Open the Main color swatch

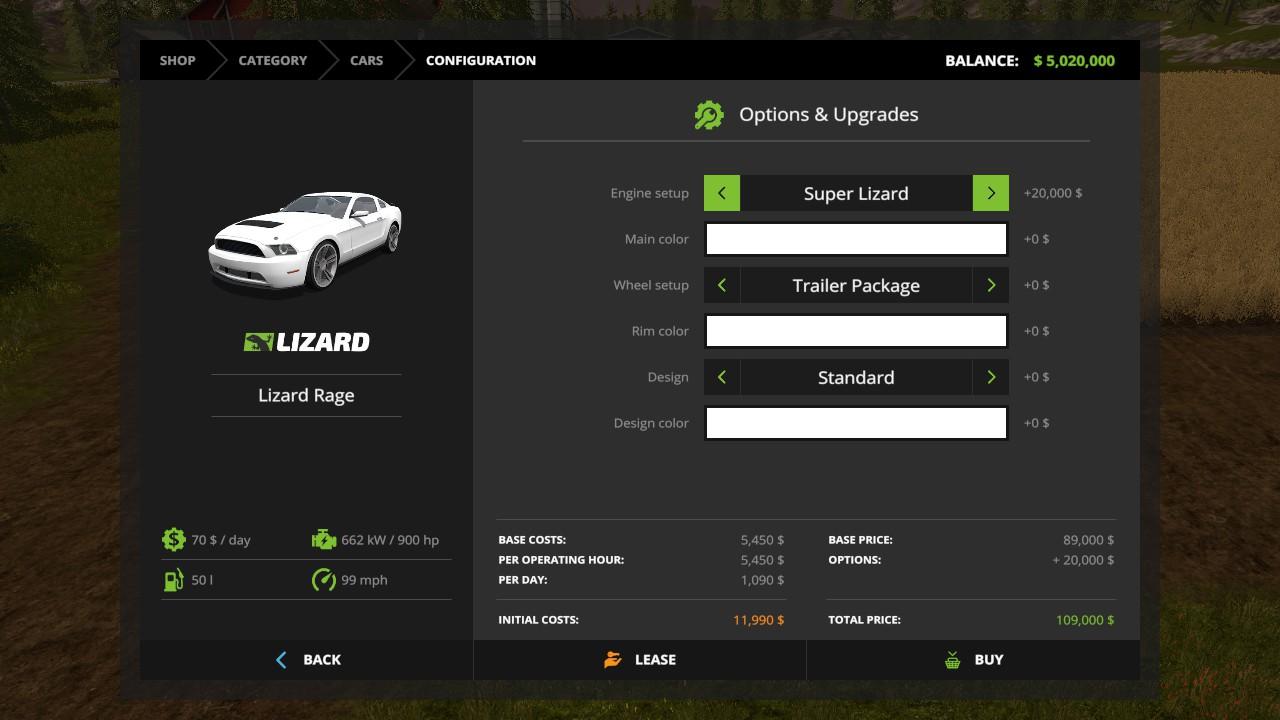point(856,239)
